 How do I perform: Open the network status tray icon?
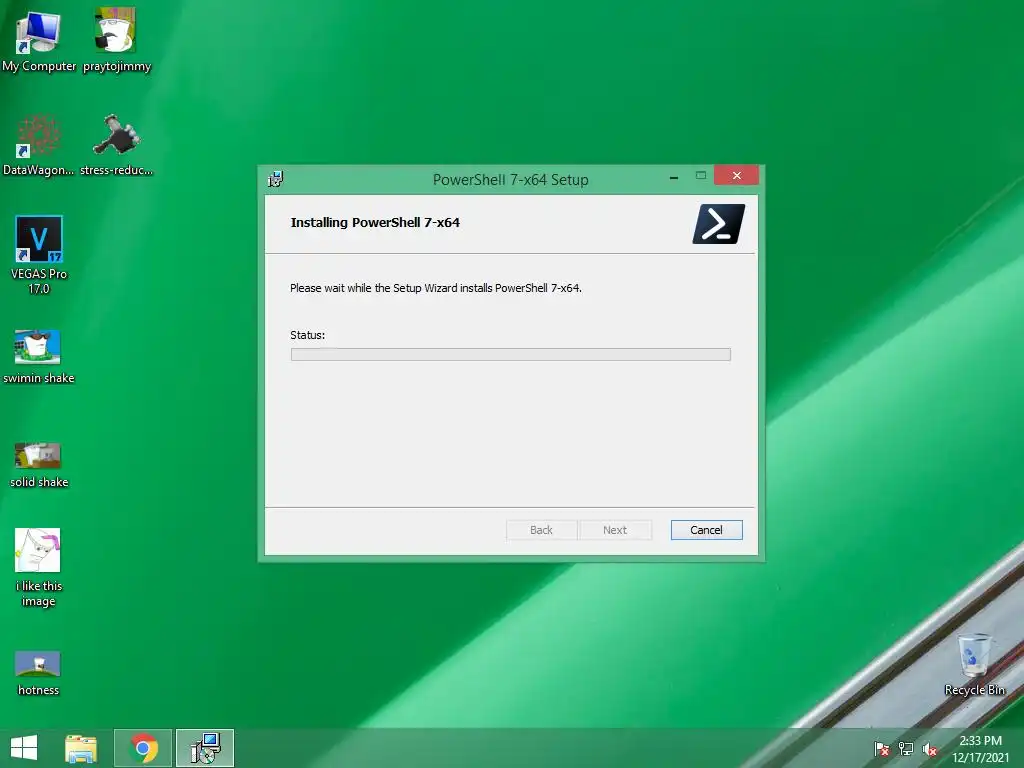tap(906, 749)
